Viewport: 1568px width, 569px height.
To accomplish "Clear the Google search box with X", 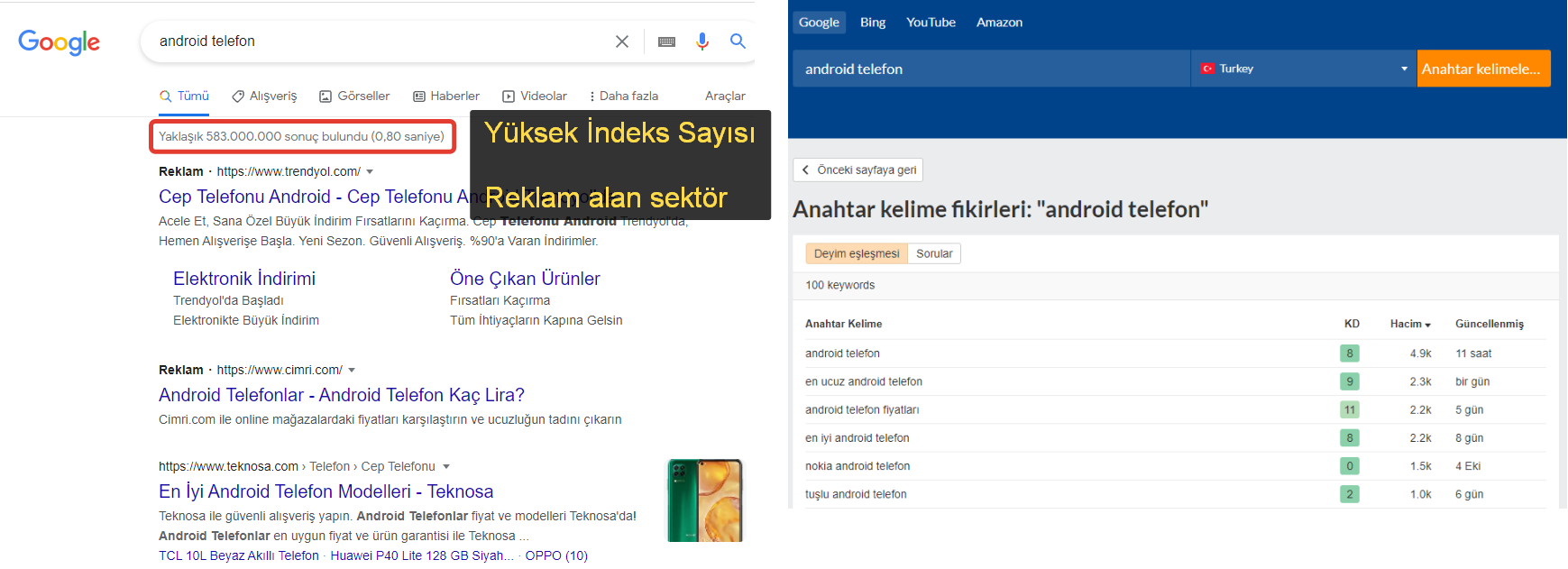I will click(622, 41).
